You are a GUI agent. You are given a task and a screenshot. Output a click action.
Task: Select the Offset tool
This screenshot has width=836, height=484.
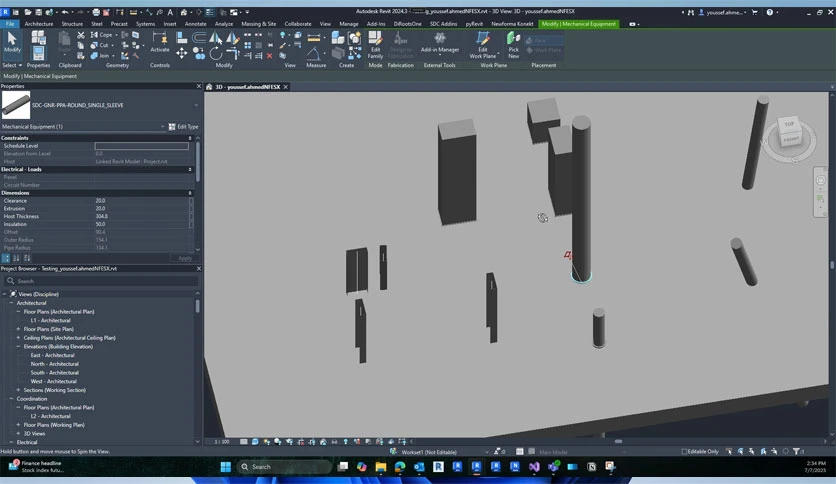[x=199, y=37]
